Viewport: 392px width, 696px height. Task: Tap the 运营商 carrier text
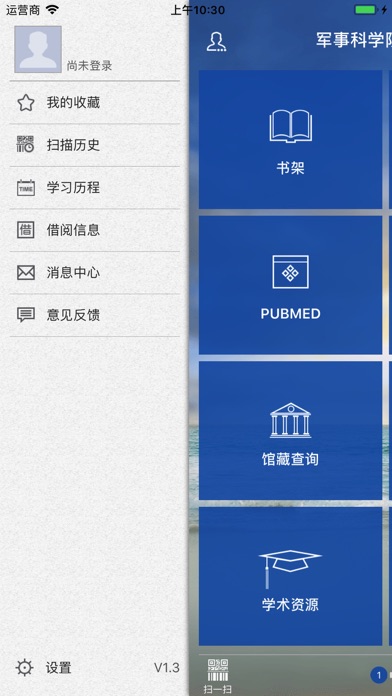pyautogui.click(x=23, y=10)
